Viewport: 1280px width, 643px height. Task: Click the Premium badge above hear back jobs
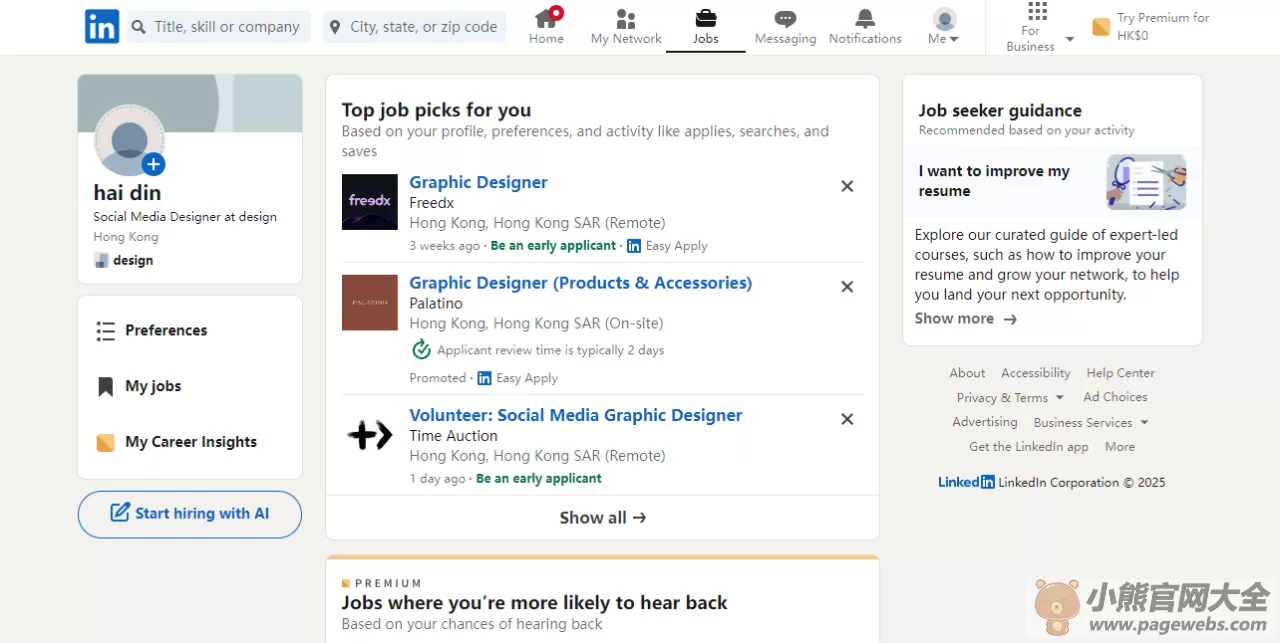381,583
